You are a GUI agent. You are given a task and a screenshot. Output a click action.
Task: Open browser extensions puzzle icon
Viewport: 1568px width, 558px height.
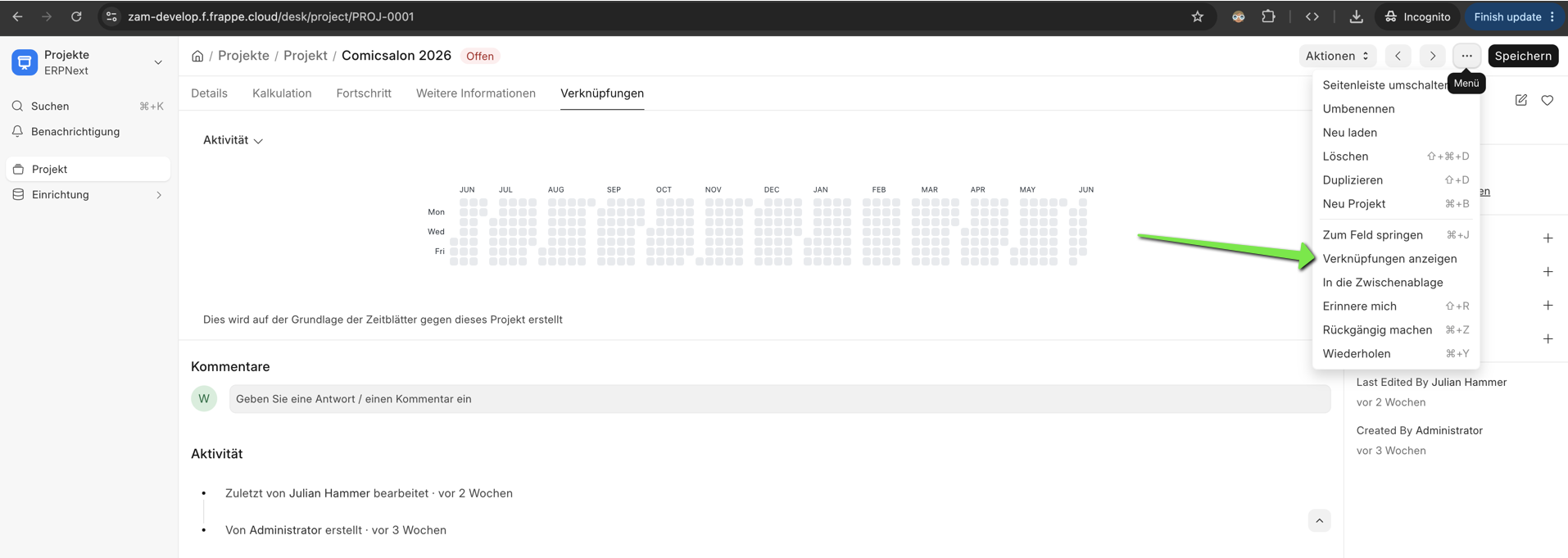click(x=1268, y=16)
